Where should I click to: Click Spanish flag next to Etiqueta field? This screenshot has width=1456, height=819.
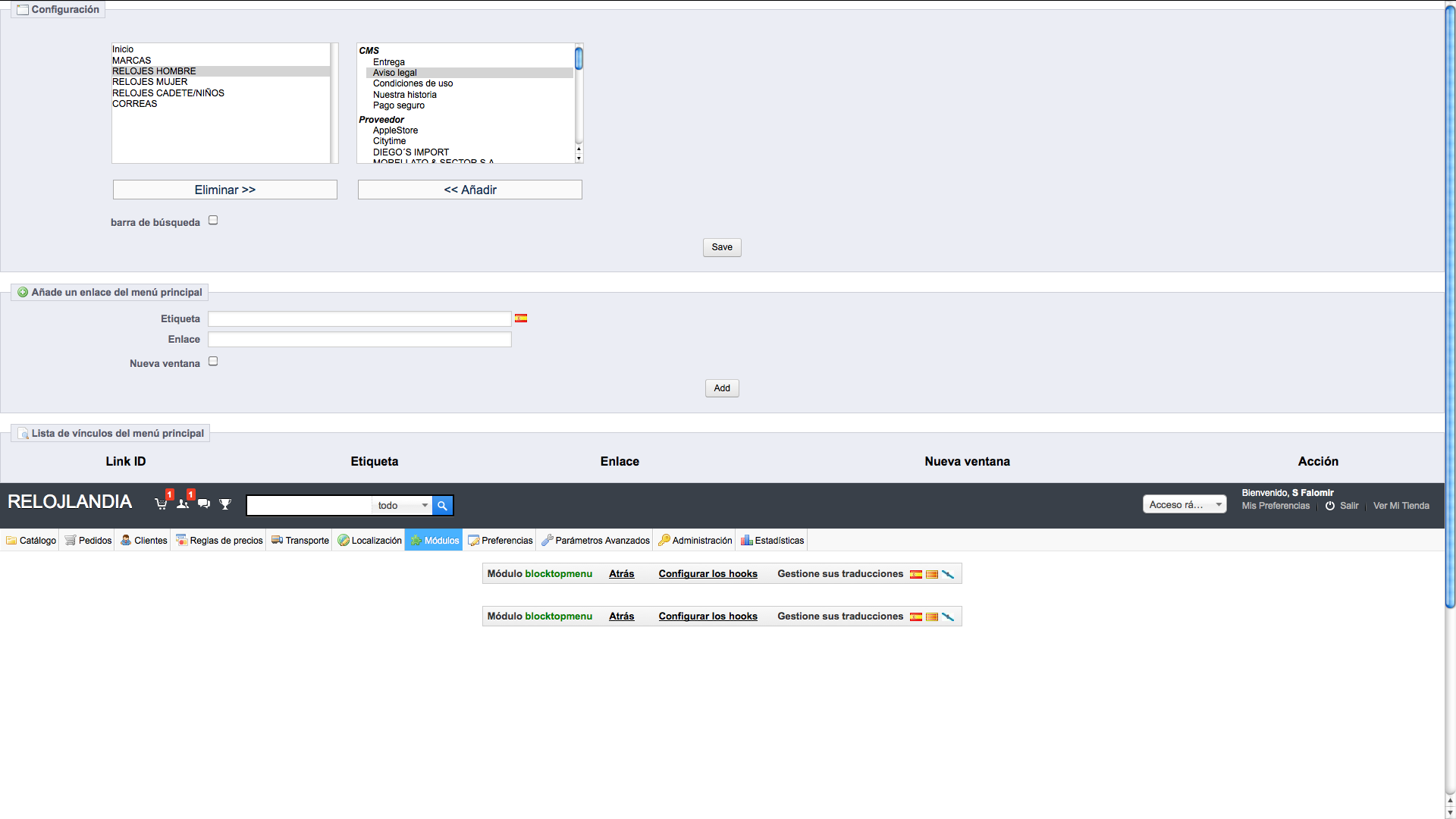click(521, 318)
